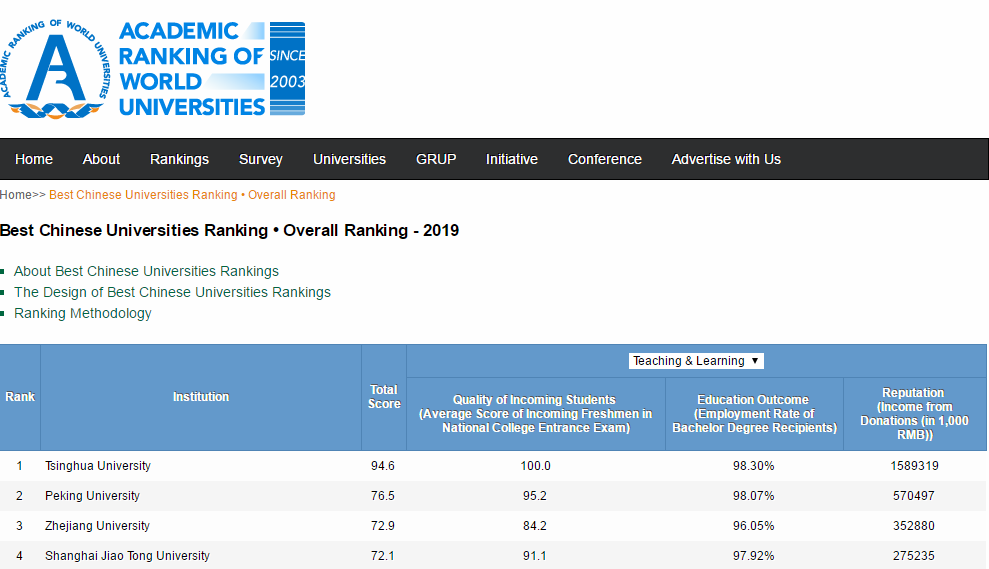989x569 pixels.
Task: Click Tsinghua University in the table
Action: [x=98, y=466]
